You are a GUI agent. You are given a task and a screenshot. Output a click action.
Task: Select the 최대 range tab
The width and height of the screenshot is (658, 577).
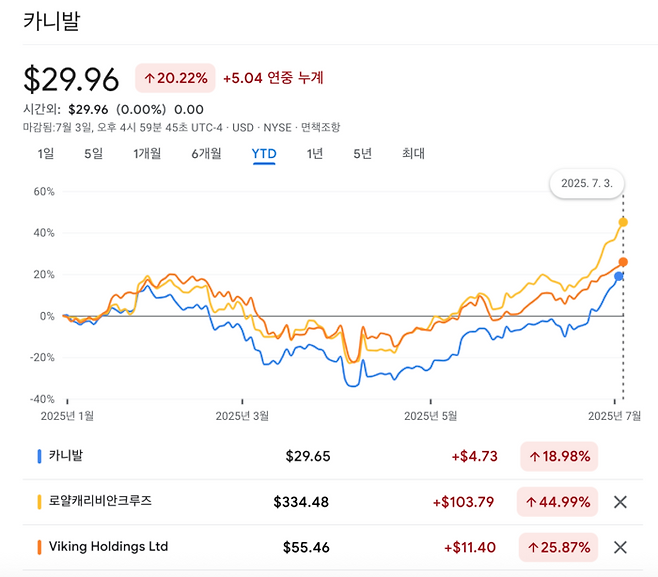click(413, 153)
